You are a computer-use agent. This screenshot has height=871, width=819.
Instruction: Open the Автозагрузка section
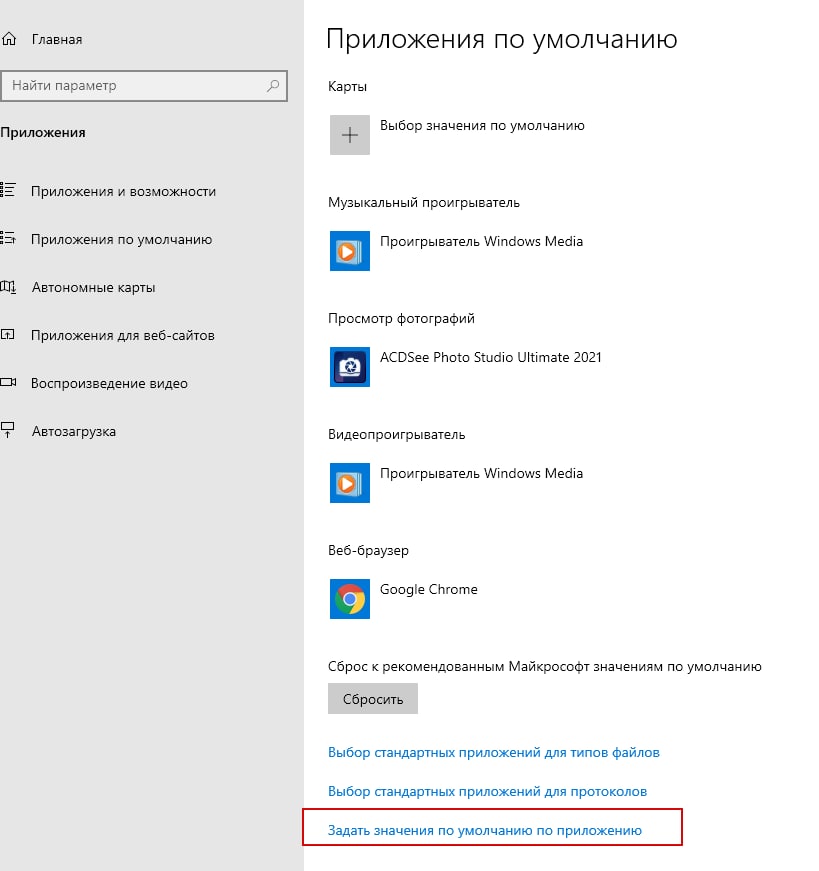[74, 431]
